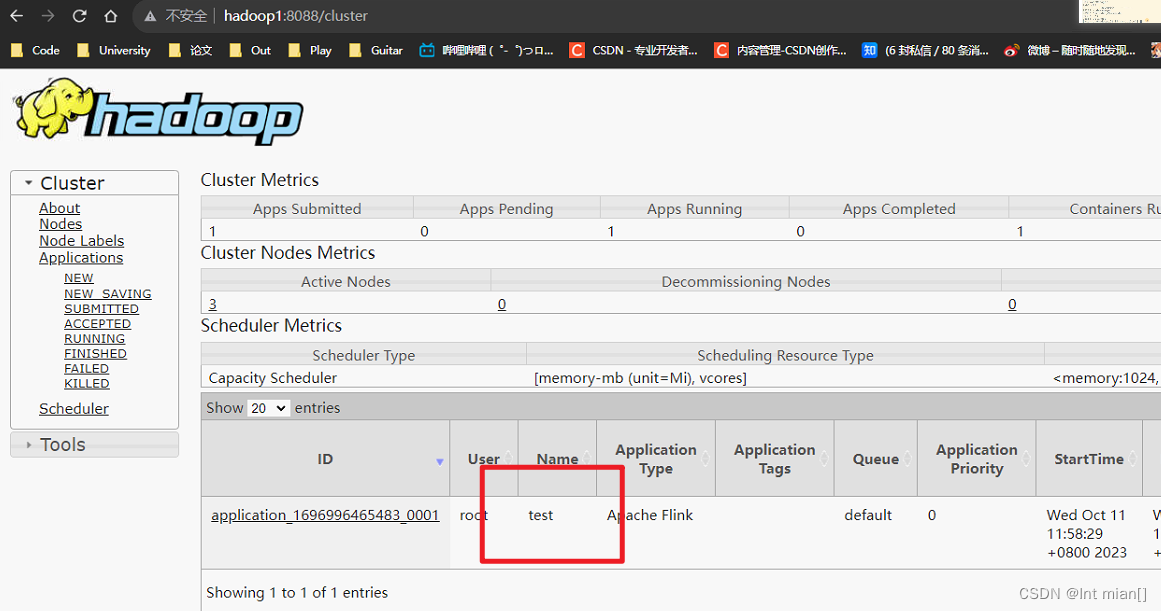Open the About link
Viewport: 1161px width, 611px height.
click(x=59, y=208)
